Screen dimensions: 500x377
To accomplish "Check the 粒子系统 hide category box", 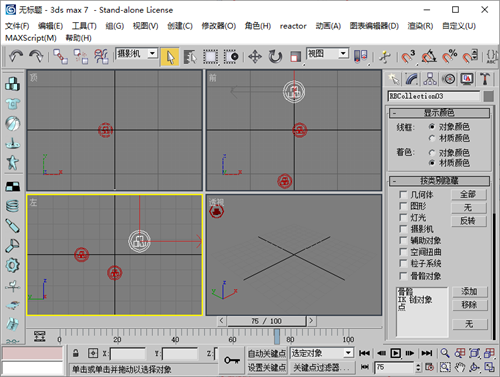I will coord(403,263).
